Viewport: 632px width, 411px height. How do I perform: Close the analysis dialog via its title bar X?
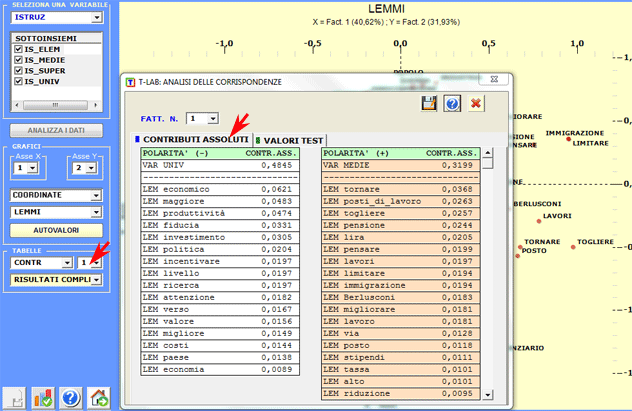click(494, 79)
